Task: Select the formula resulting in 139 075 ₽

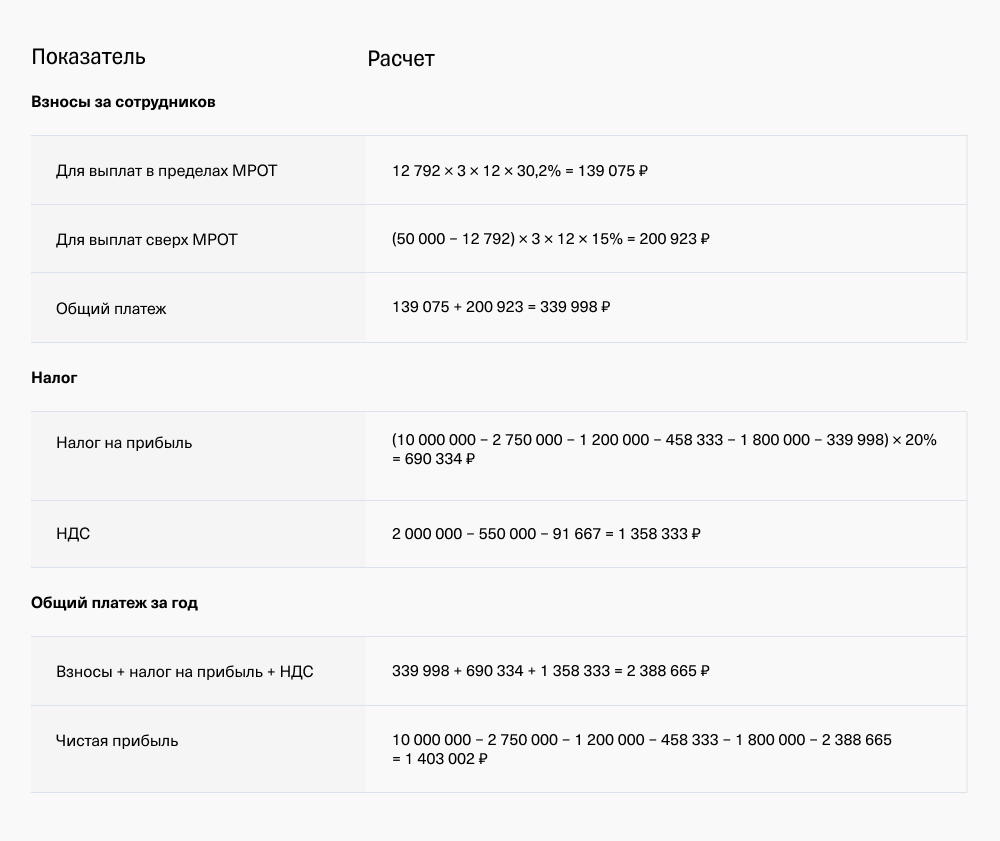Action: (x=520, y=171)
